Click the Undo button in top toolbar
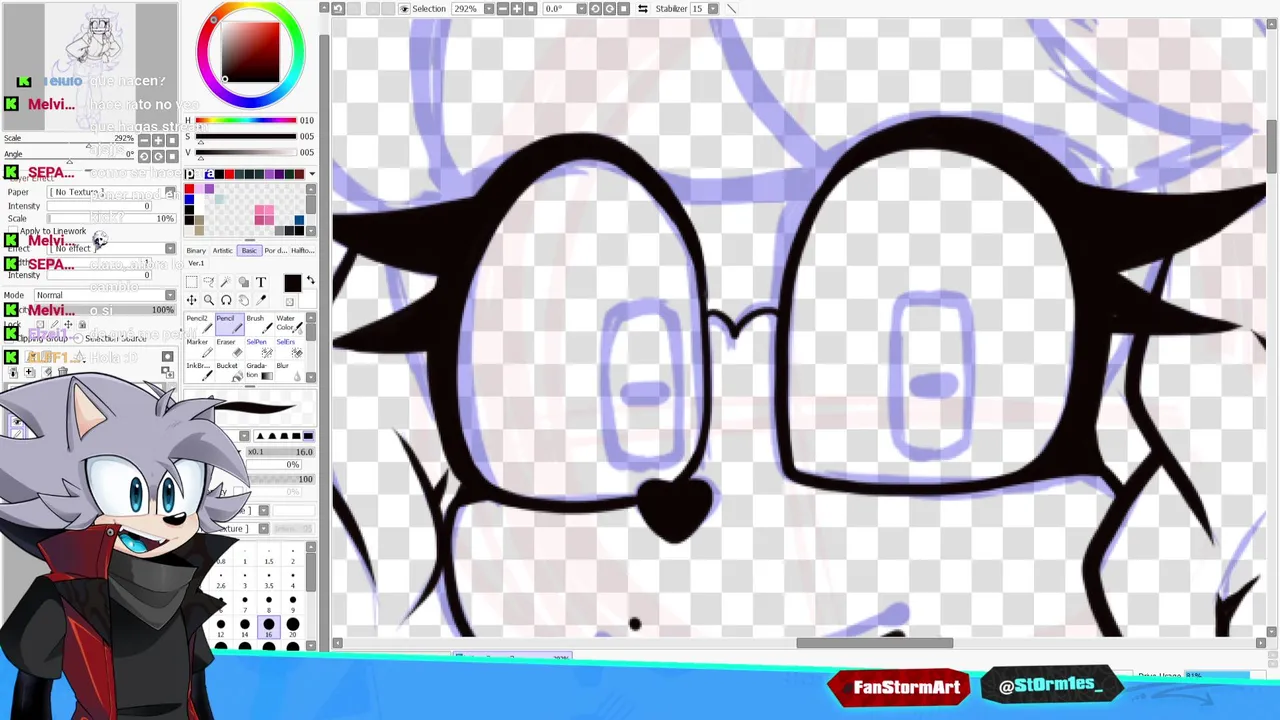 click(x=338, y=8)
